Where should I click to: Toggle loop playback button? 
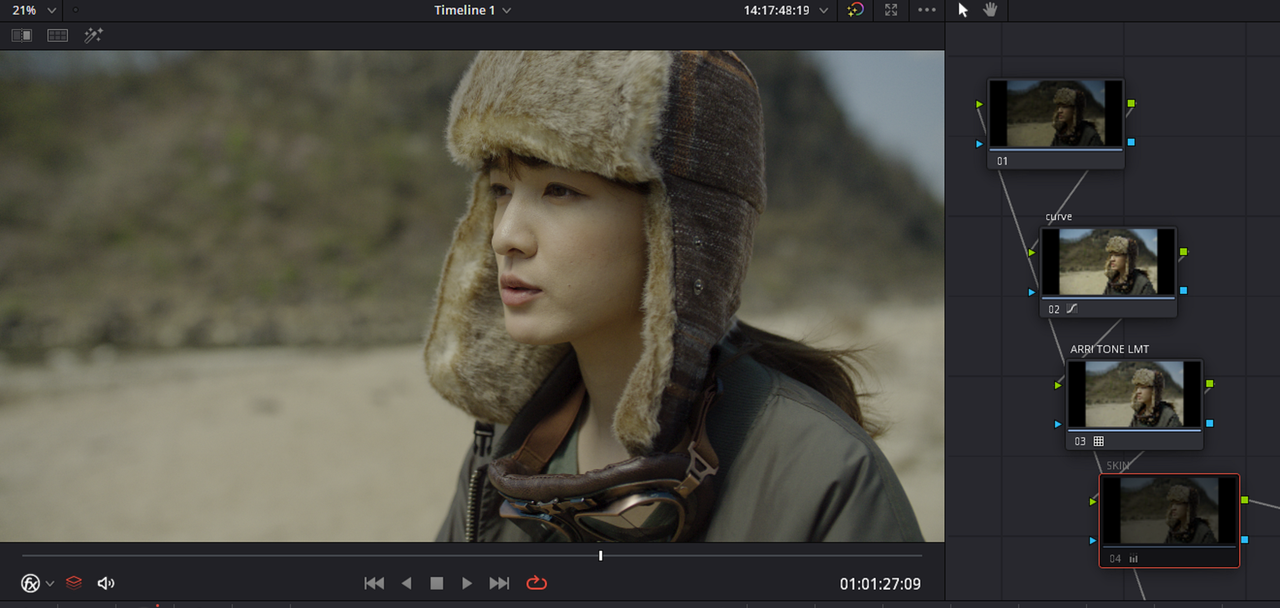pos(537,583)
